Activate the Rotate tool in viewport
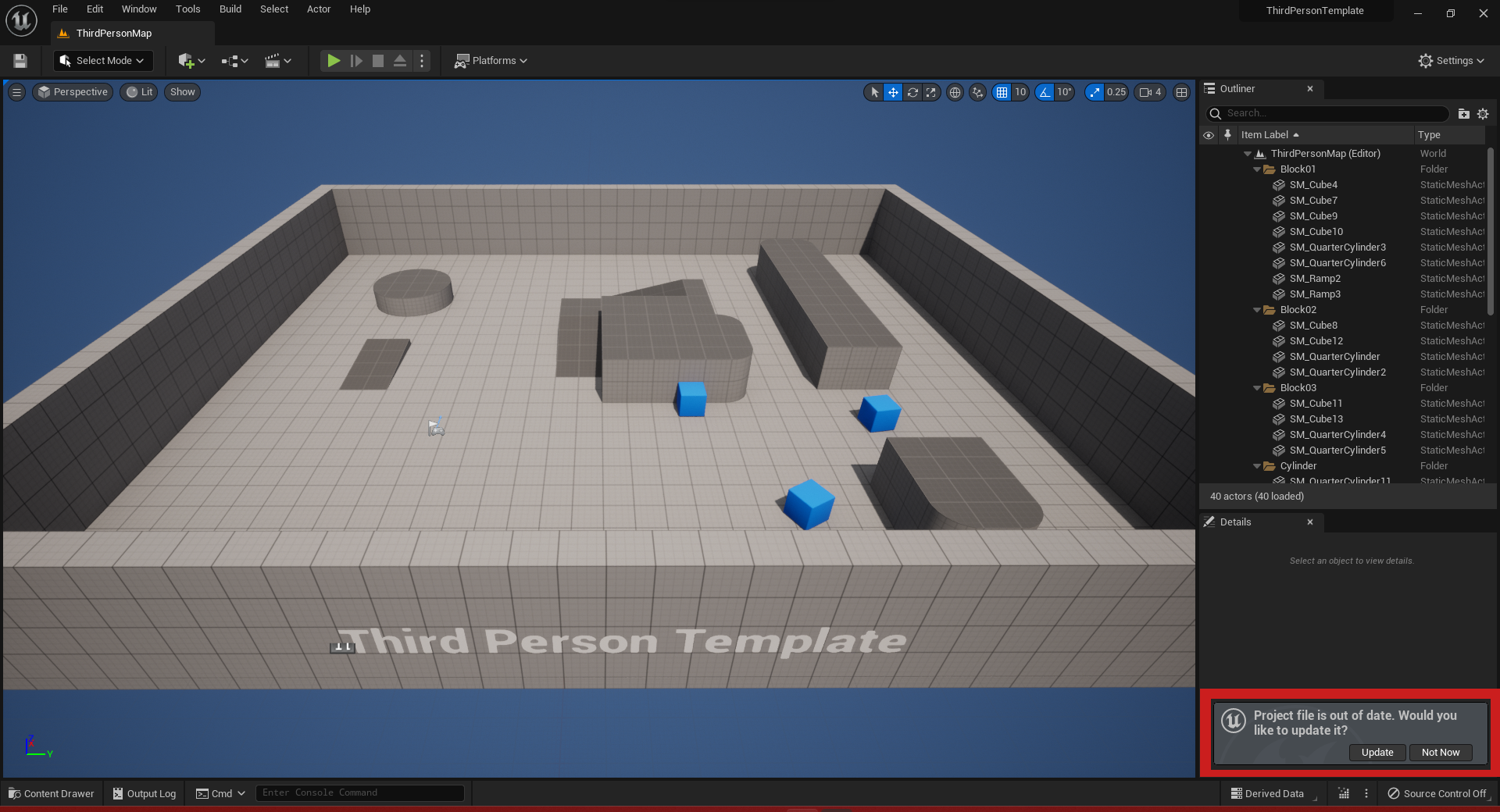 click(912, 92)
